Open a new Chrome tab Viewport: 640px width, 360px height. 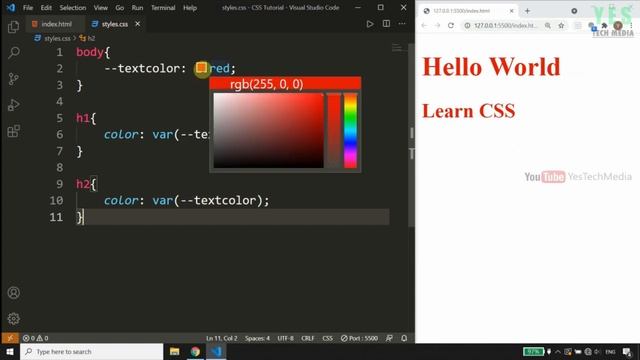click(x=527, y=11)
